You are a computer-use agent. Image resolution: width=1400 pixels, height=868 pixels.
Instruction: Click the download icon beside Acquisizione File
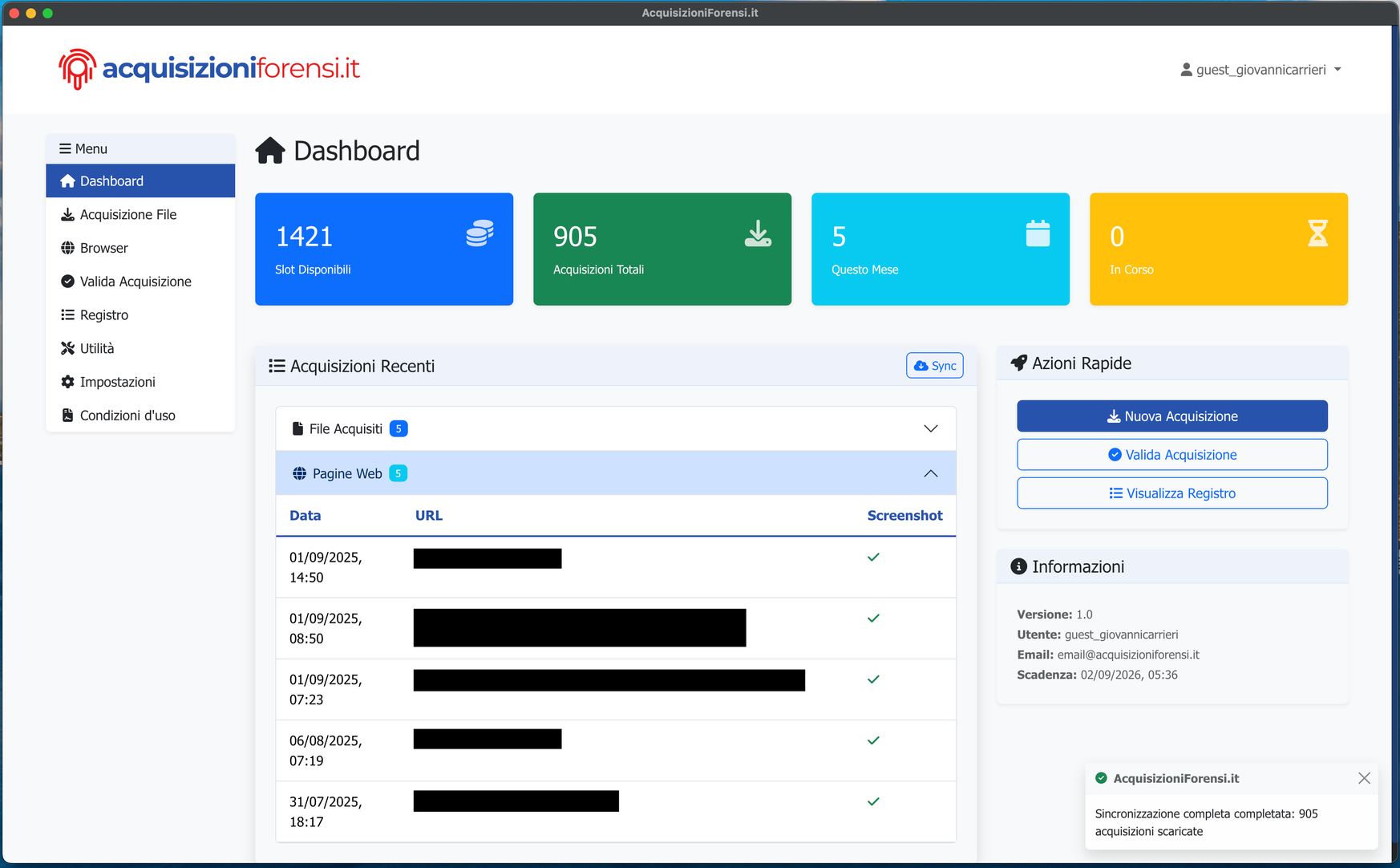[67, 215]
